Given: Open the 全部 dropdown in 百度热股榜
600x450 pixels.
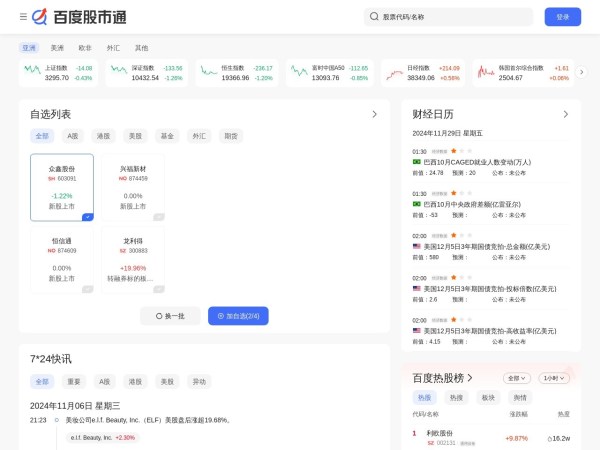Looking at the screenshot, I should (x=516, y=378).
